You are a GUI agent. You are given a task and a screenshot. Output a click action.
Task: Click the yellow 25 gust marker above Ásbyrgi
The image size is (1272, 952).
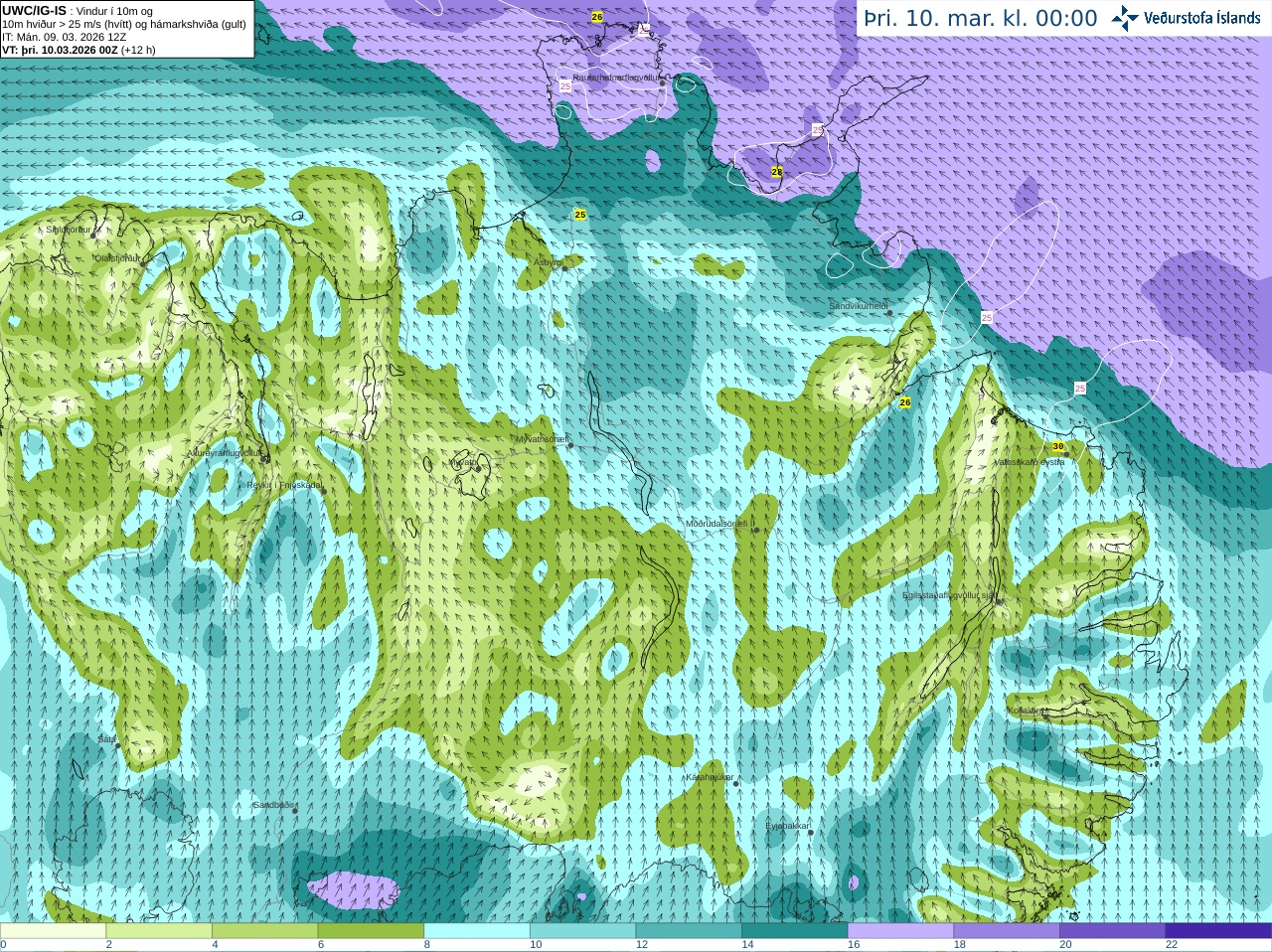(x=580, y=215)
